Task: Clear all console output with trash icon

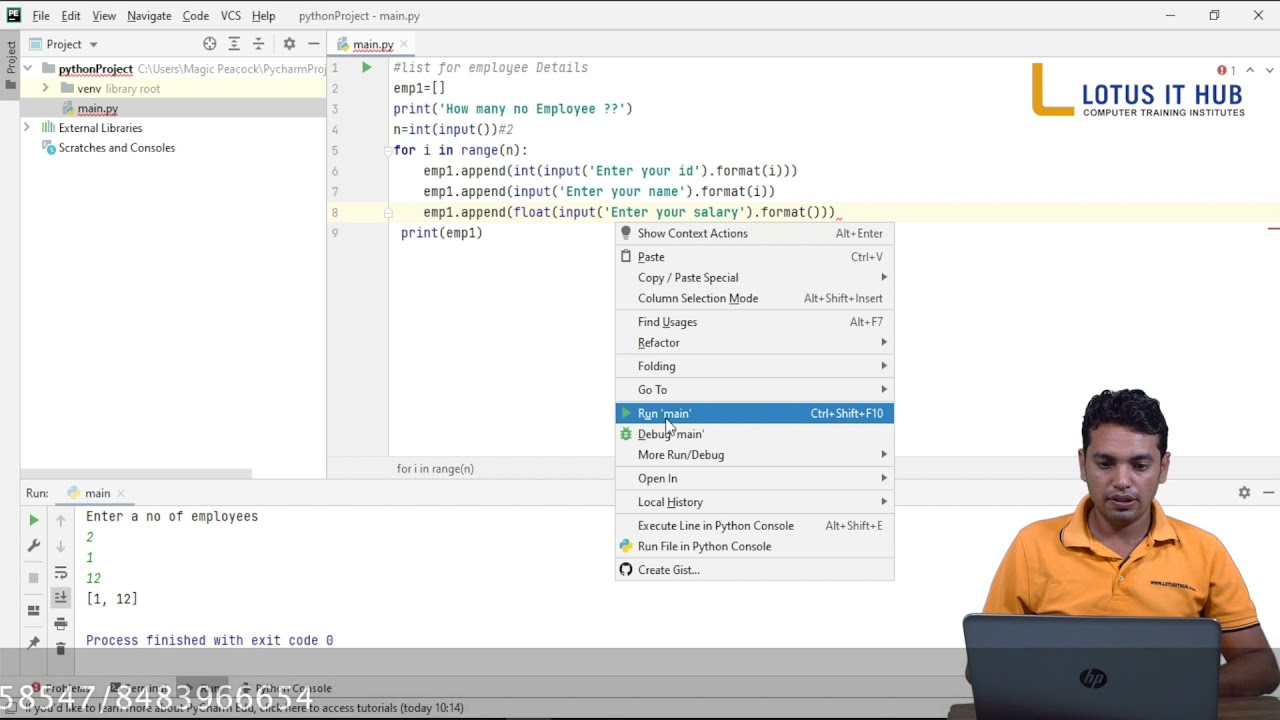Action: (x=61, y=649)
